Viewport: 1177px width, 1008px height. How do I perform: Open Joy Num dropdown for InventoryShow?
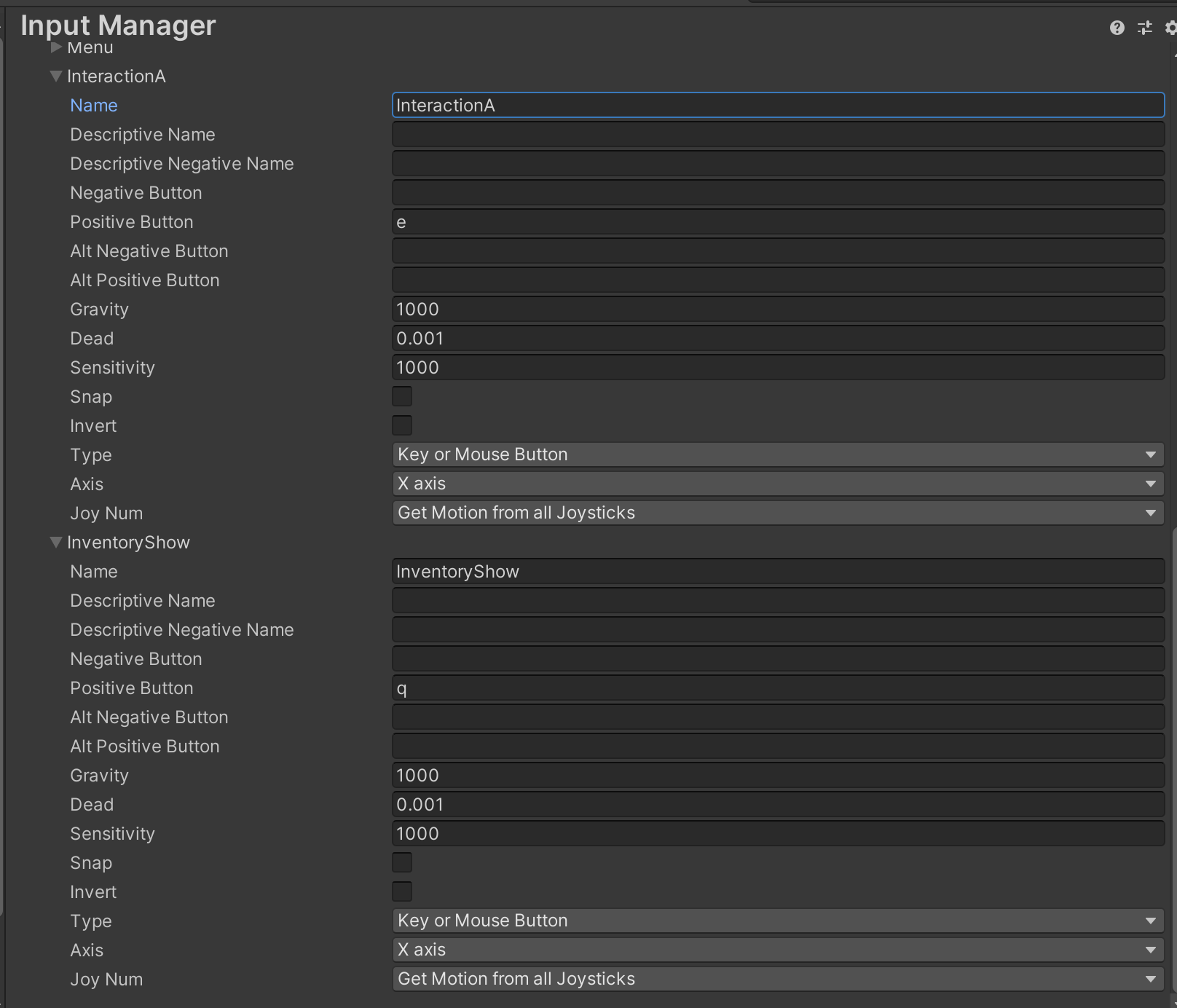coord(778,979)
